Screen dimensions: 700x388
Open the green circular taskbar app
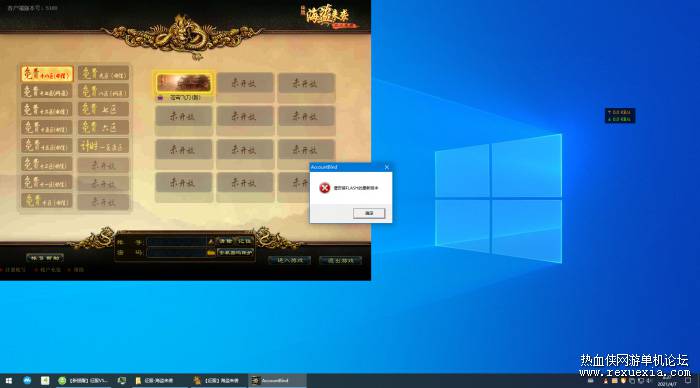(62, 381)
